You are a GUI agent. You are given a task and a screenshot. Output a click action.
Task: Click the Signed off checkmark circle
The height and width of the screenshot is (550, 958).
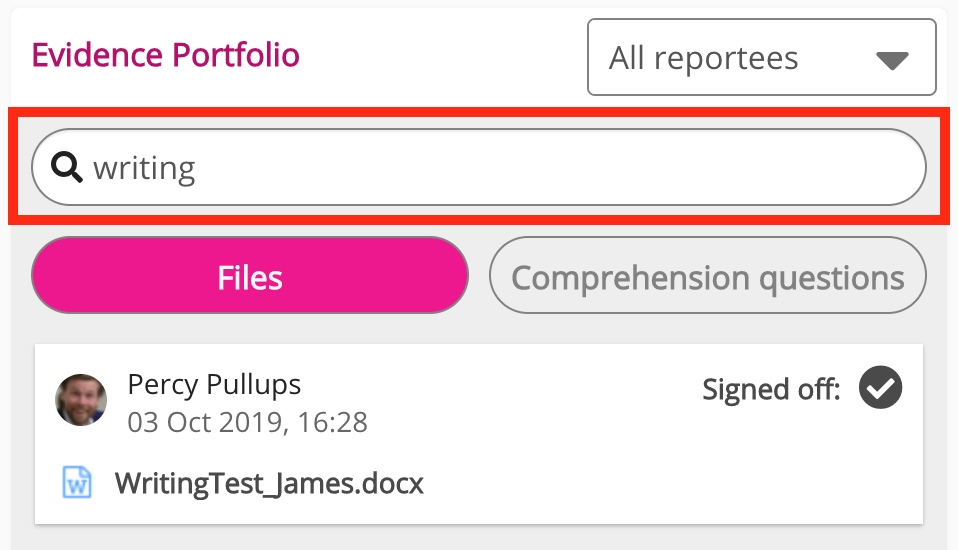click(880, 388)
